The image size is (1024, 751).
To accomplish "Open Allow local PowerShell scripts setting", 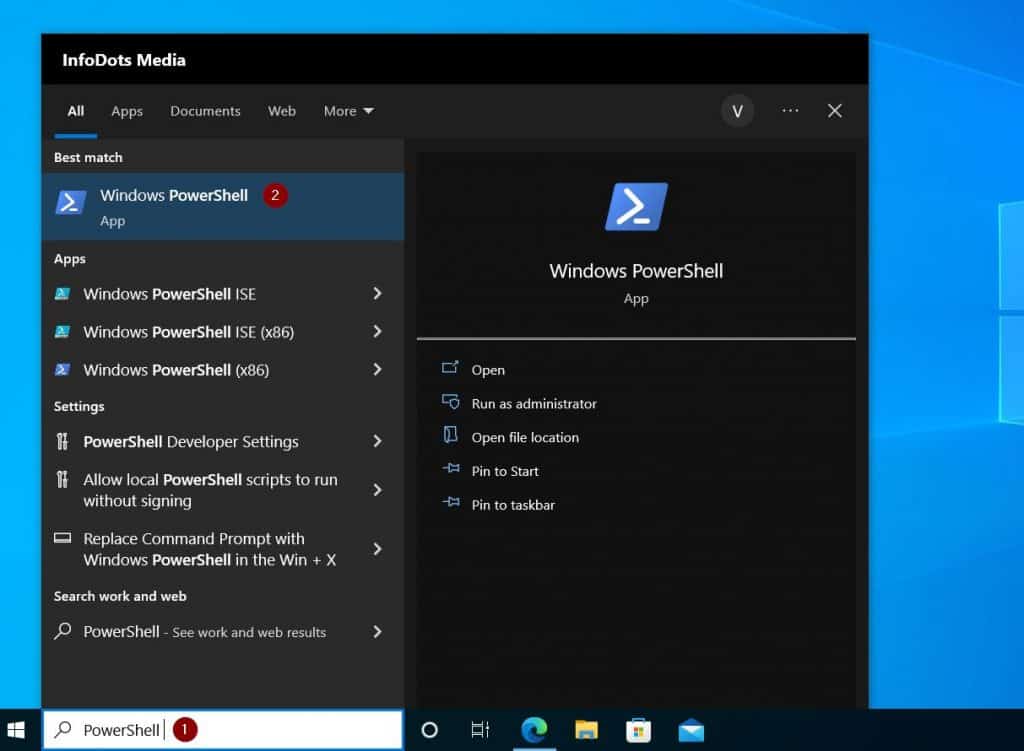I will pyautogui.click(x=223, y=490).
